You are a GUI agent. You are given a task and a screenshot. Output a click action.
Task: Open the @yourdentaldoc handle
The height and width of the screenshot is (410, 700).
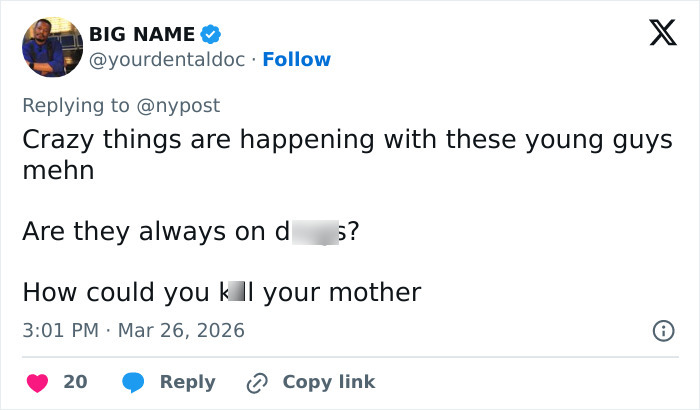click(x=168, y=60)
